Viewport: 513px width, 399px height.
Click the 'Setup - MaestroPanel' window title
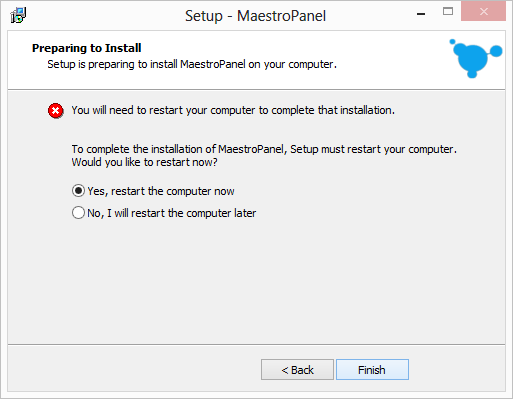[255, 16]
